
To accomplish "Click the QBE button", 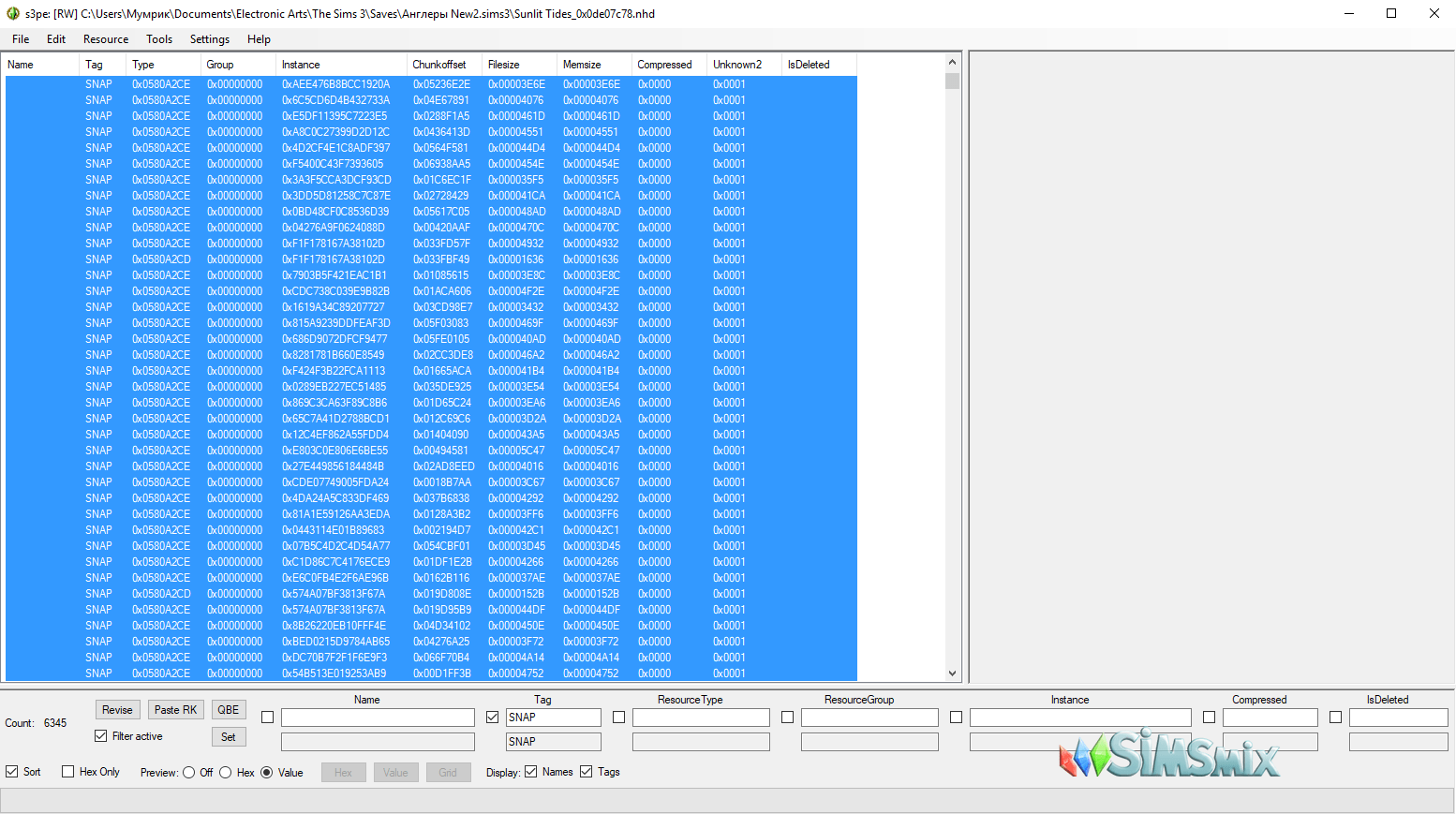I will (229, 710).
